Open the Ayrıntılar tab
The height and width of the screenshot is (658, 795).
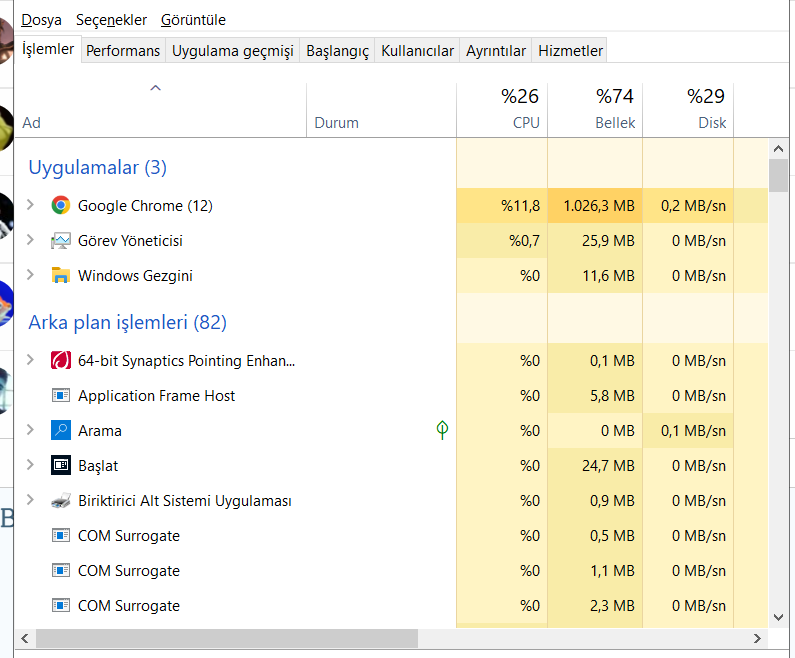(496, 50)
